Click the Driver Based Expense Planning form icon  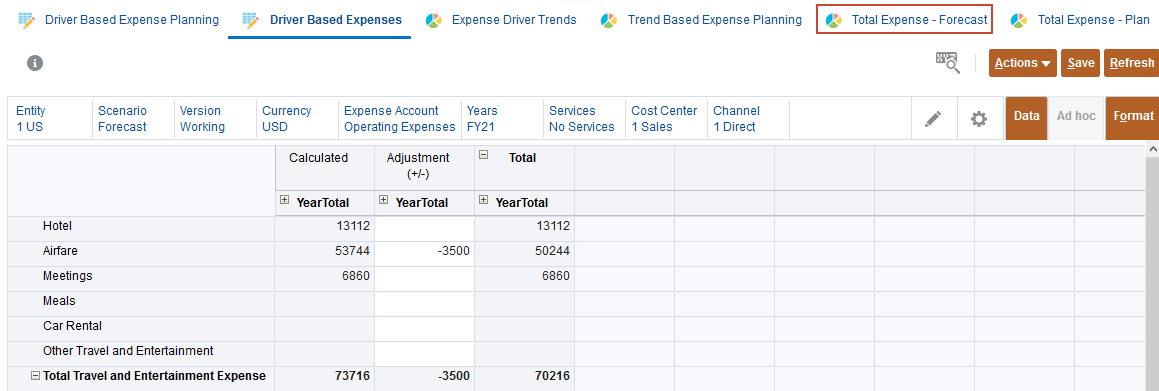coord(27,20)
